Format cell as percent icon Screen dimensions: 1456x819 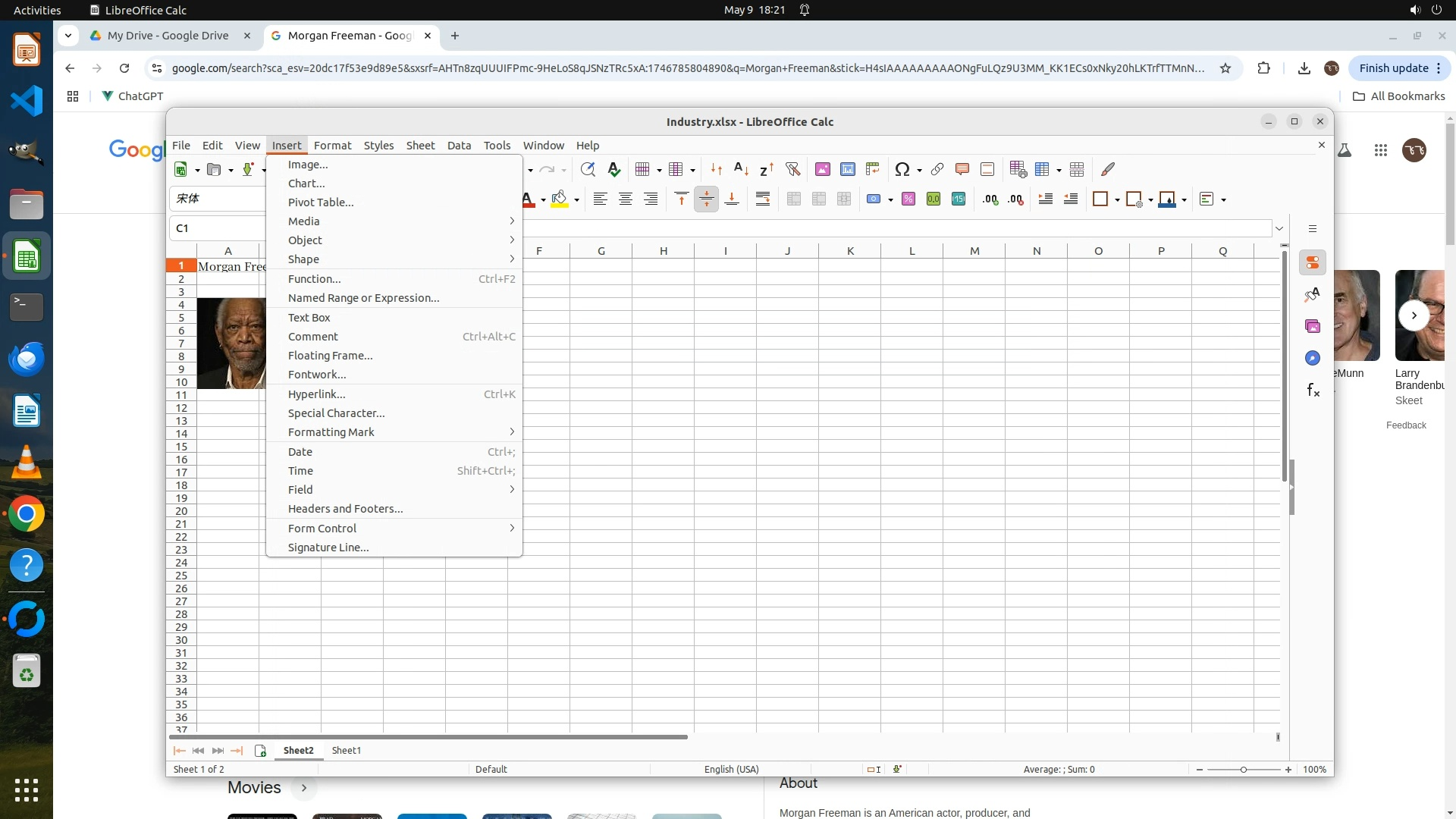point(908,199)
